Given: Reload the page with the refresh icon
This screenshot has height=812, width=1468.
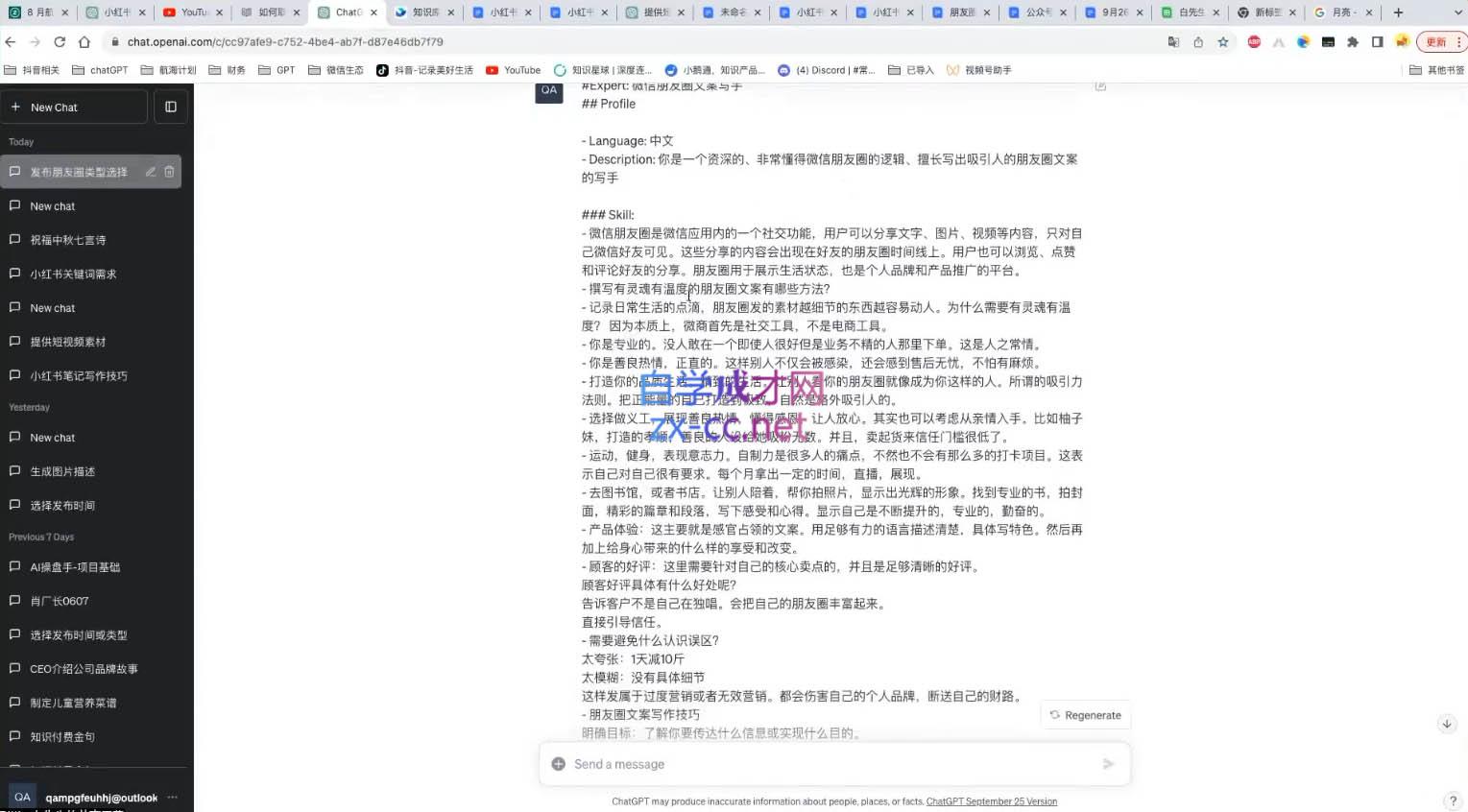Looking at the screenshot, I should (x=60, y=41).
